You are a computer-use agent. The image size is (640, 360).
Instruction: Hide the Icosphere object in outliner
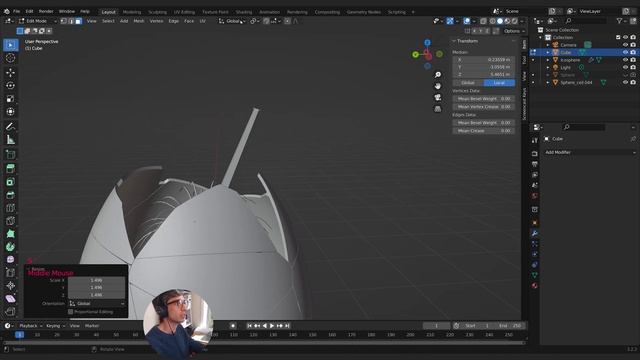tap(625, 60)
